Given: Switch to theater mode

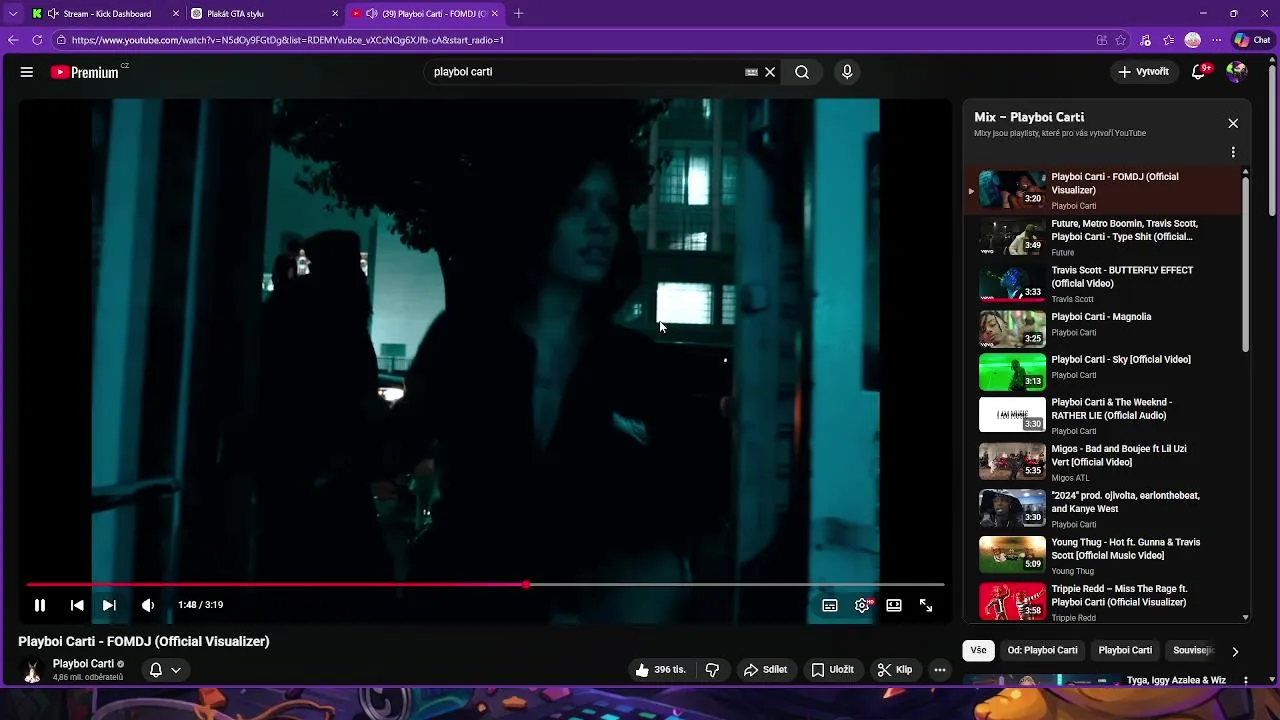Looking at the screenshot, I should [894, 605].
